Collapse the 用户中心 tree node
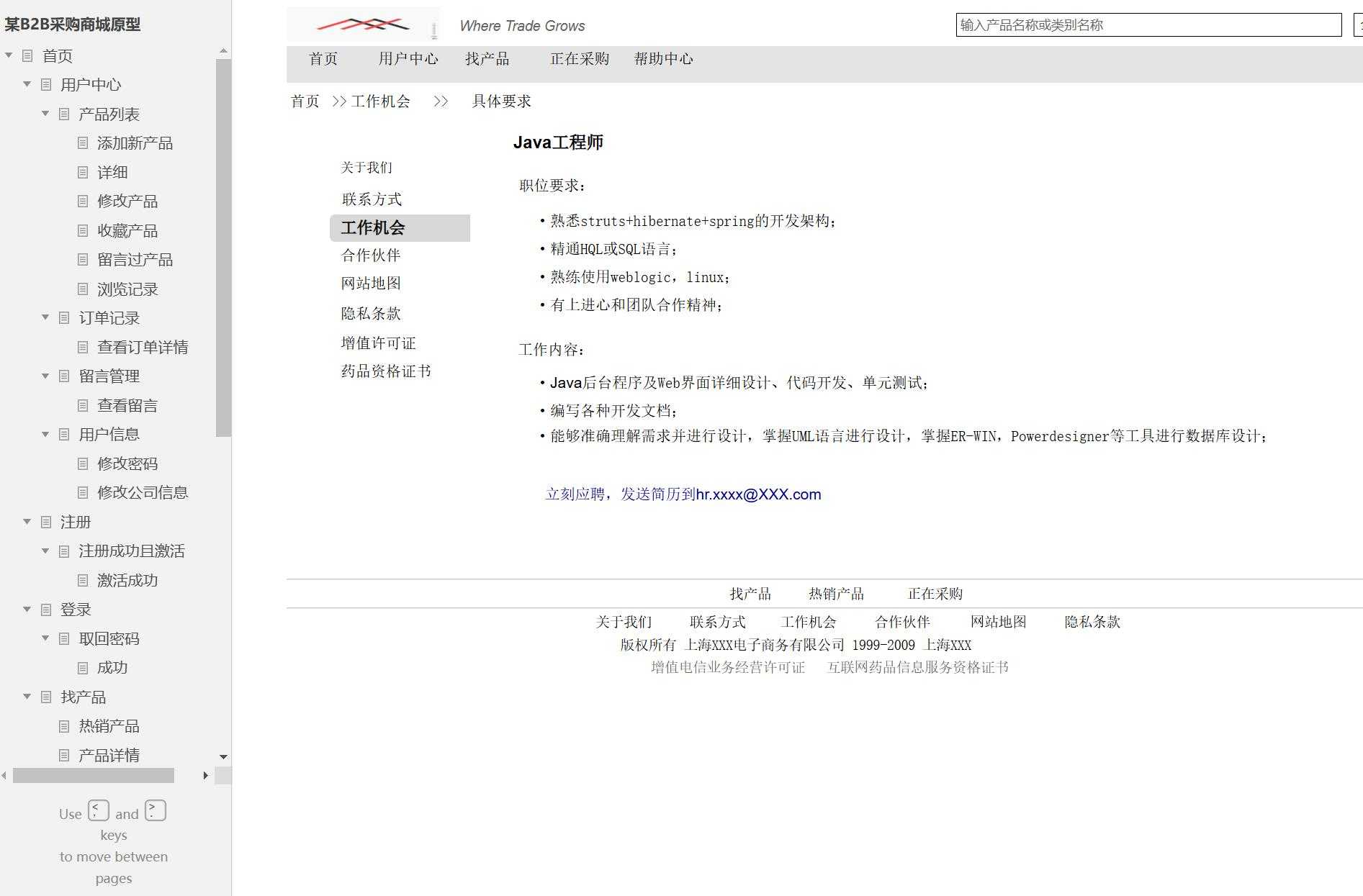This screenshot has width=1363, height=896. 27,84
